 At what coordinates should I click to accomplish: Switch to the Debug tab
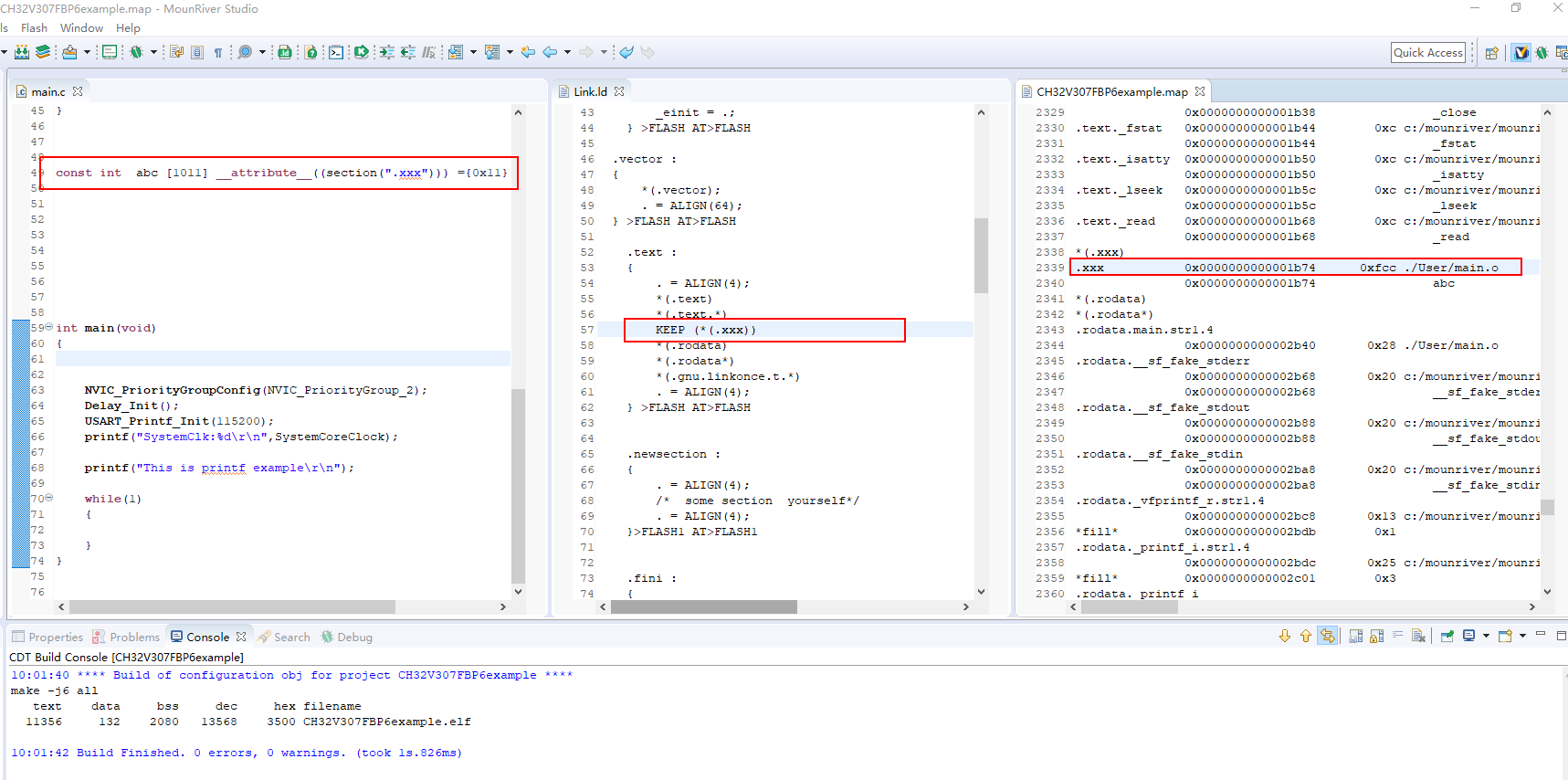click(x=346, y=637)
